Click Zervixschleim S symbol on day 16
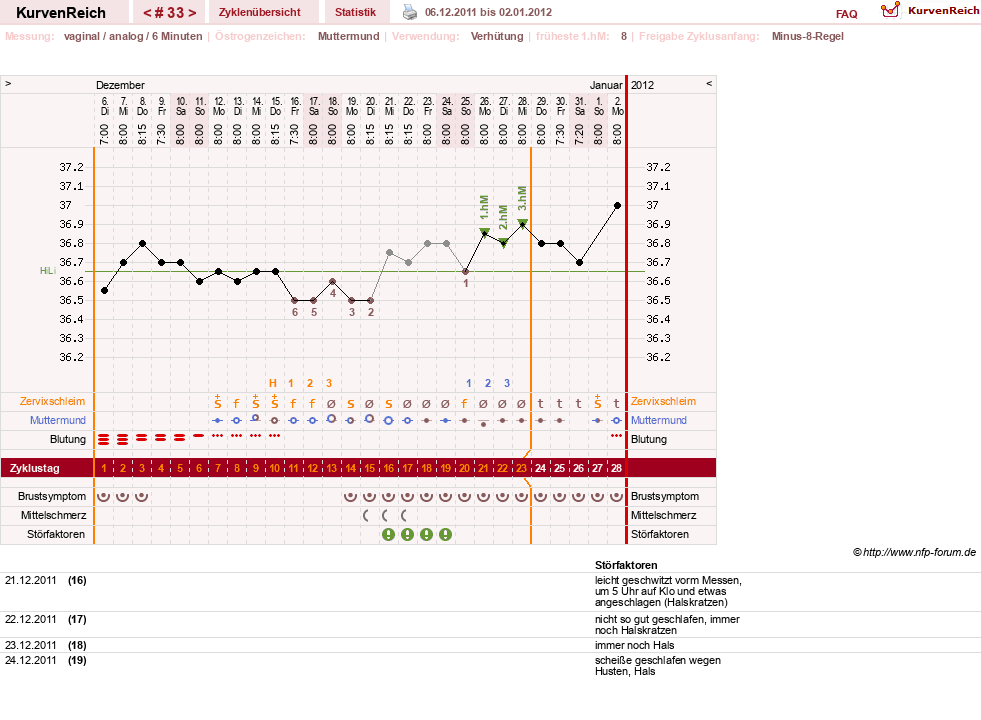981x720 pixels. pos(389,404)
